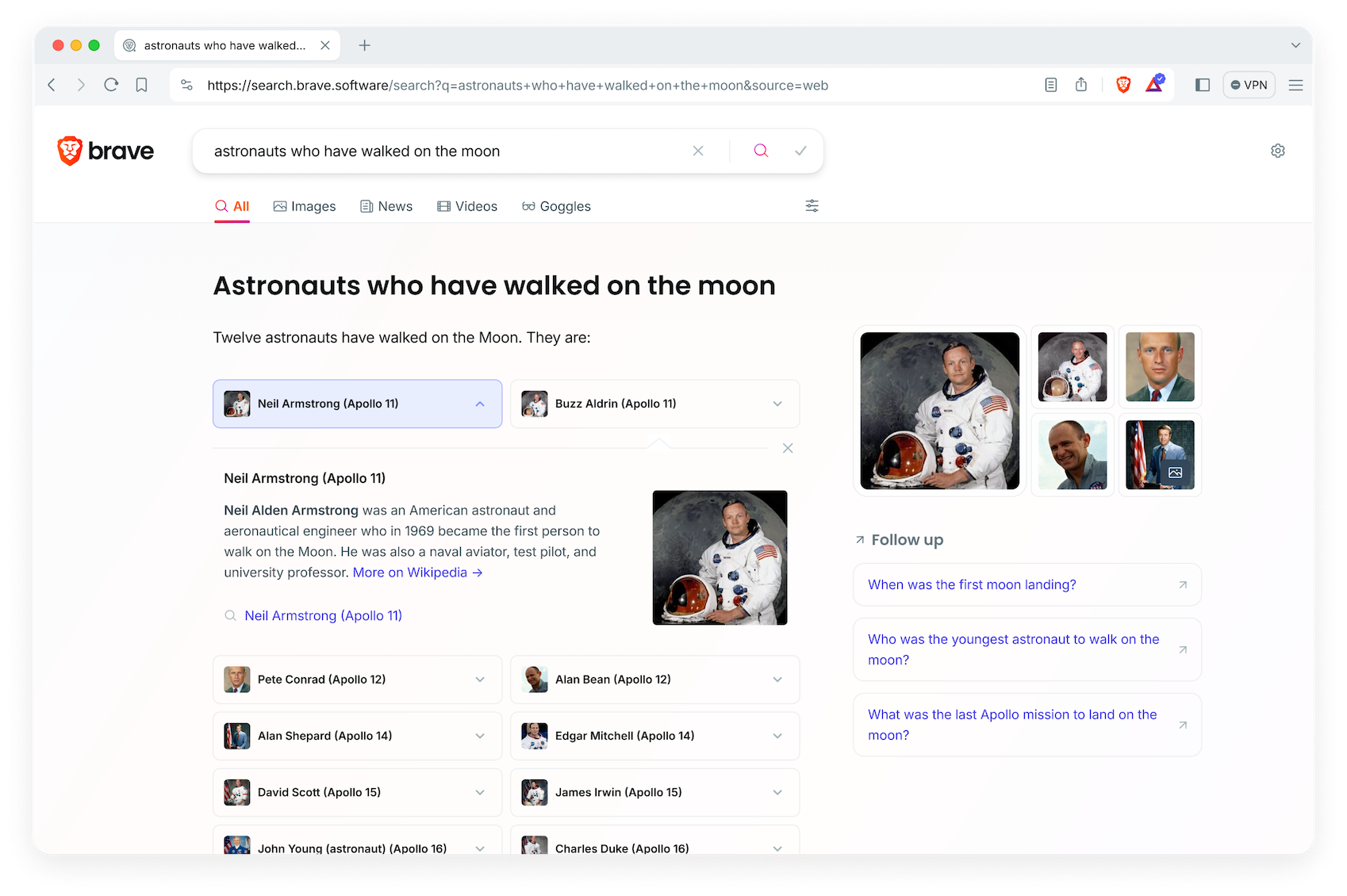The height and width of the screenshot is (896, 1347).
Task: Expand Edgar Mitchell (Apollo 14)
Action: coord(654,736)
